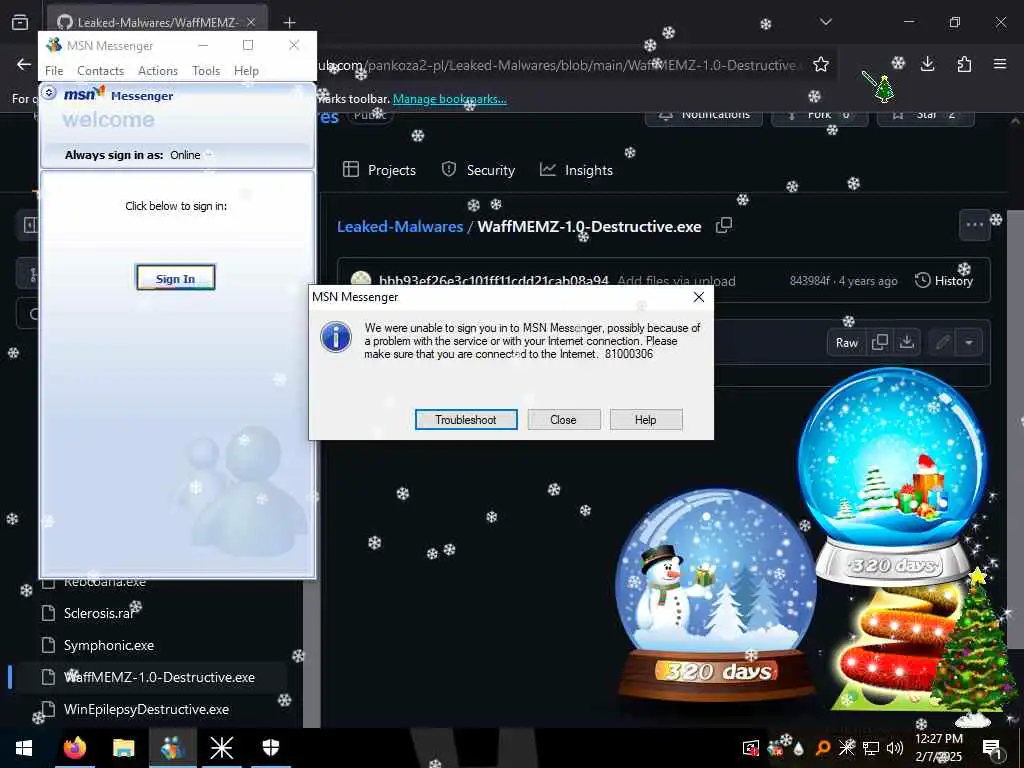
Task: Open a new browser tab with plus
Action: click(x=289, y=22)
